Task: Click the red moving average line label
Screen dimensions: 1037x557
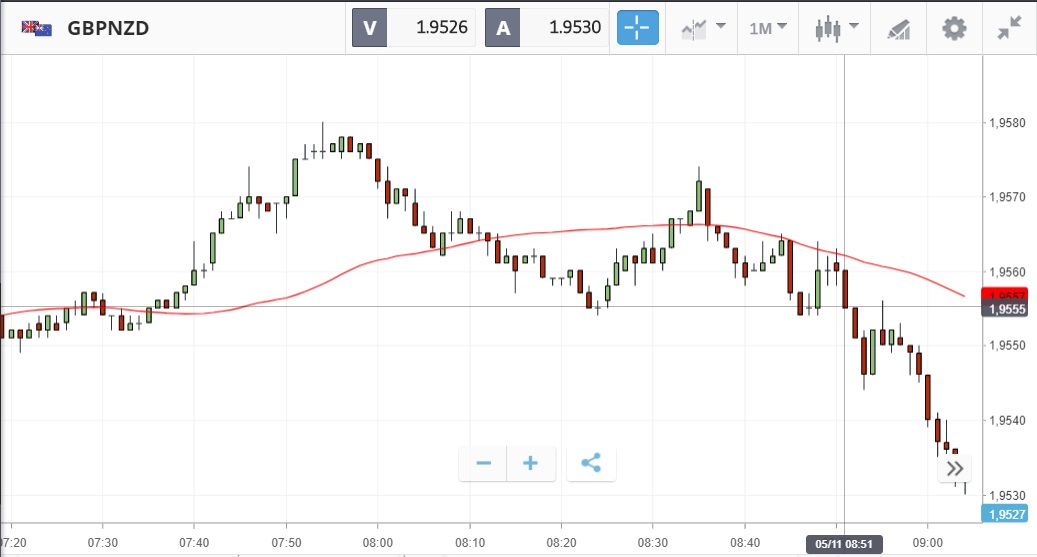Action: click(x=1003, y=294)
